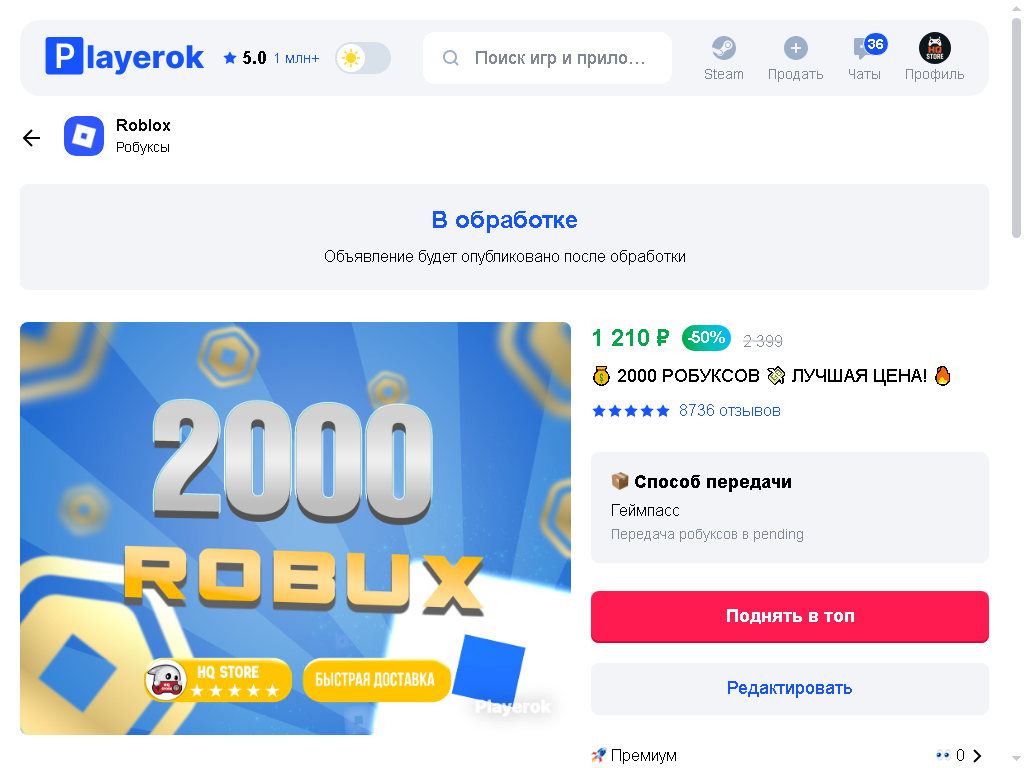Screen dimensions: 1024x768
Task: Click the five-star rating stars
Action: pos(630,411)
